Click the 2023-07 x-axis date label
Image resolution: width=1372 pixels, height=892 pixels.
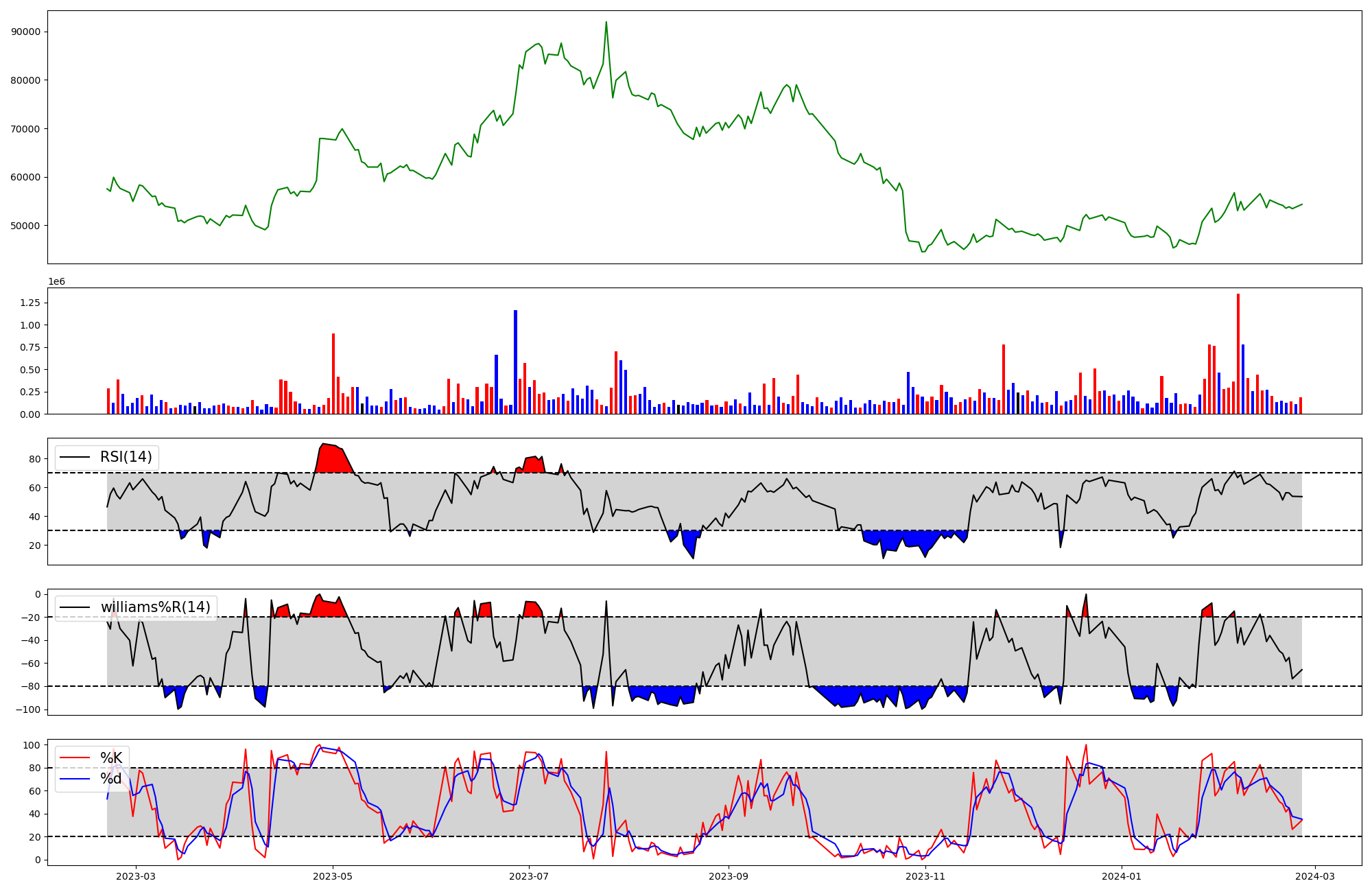530,876
